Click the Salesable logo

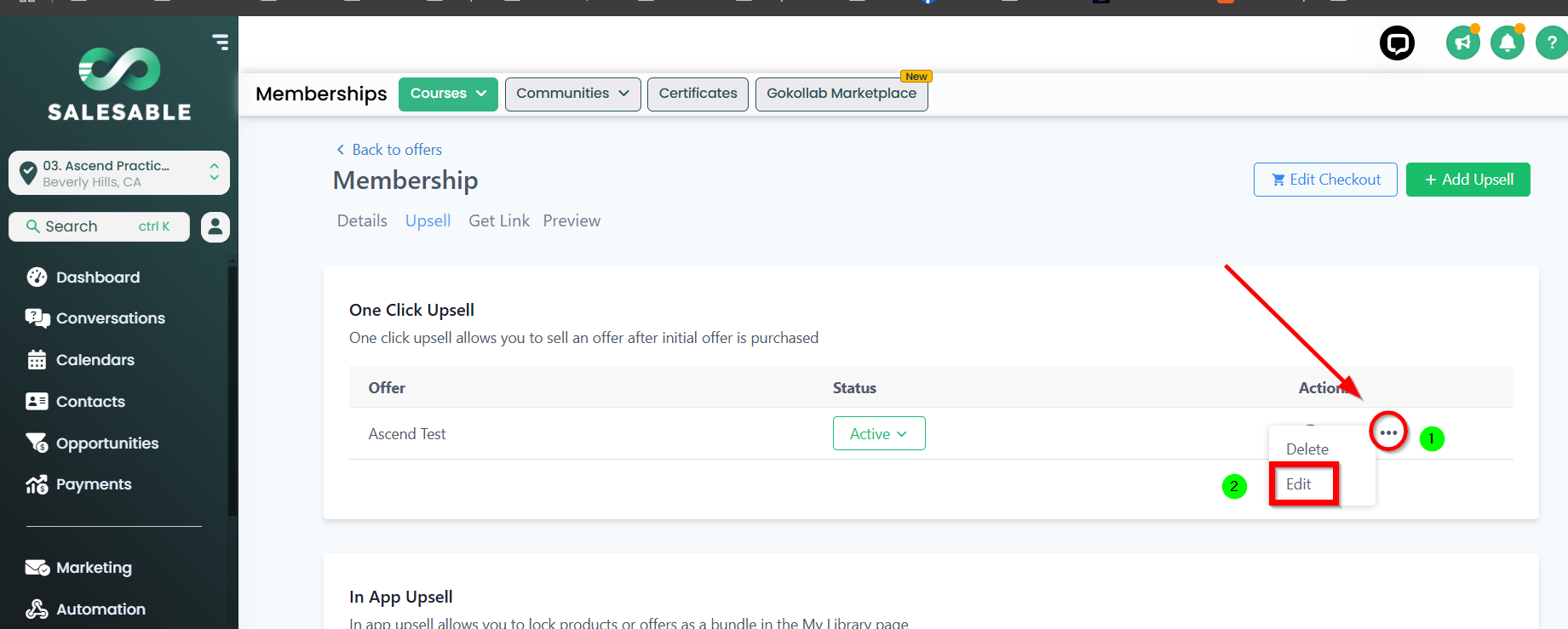[x=119, y=83]
